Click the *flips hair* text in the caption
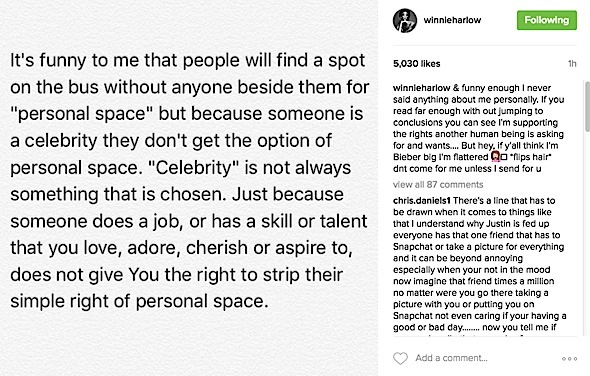 [x=530, y=157]
